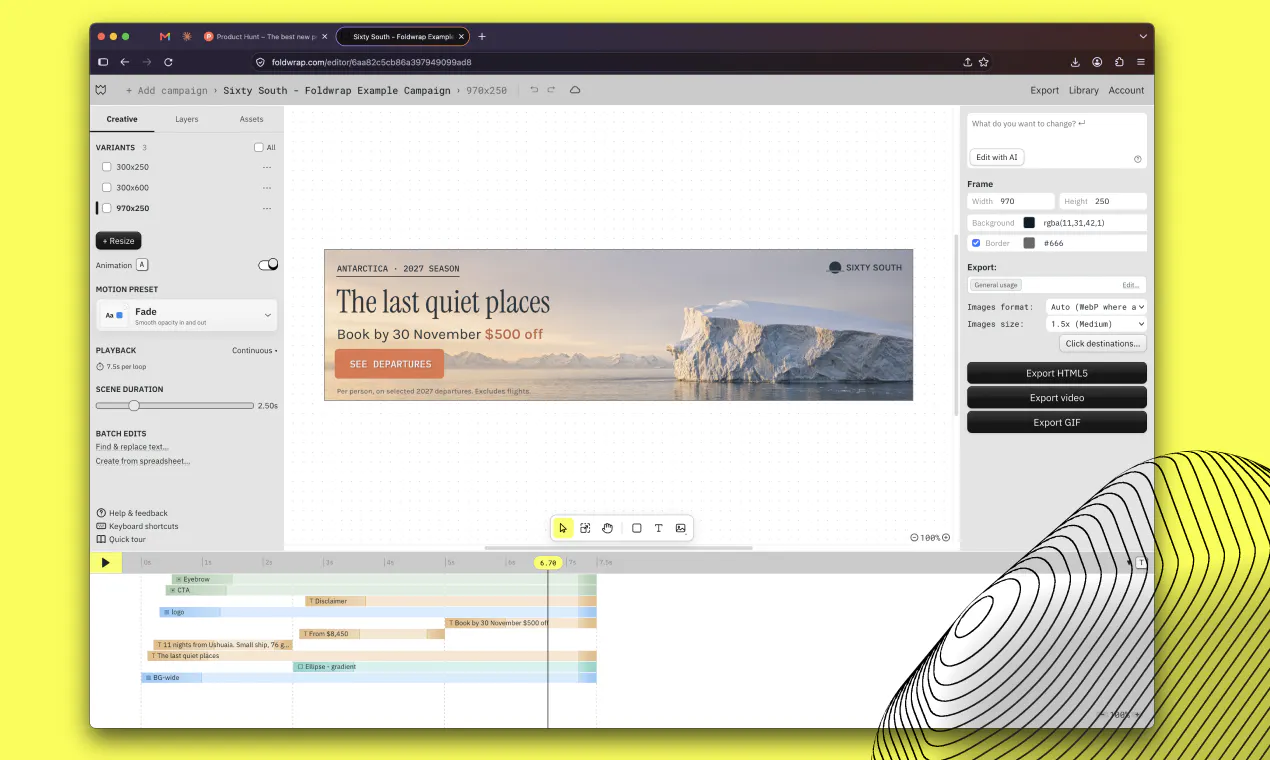
Task: Open options menu for 300x600 variant
Action: pos(267,187)
